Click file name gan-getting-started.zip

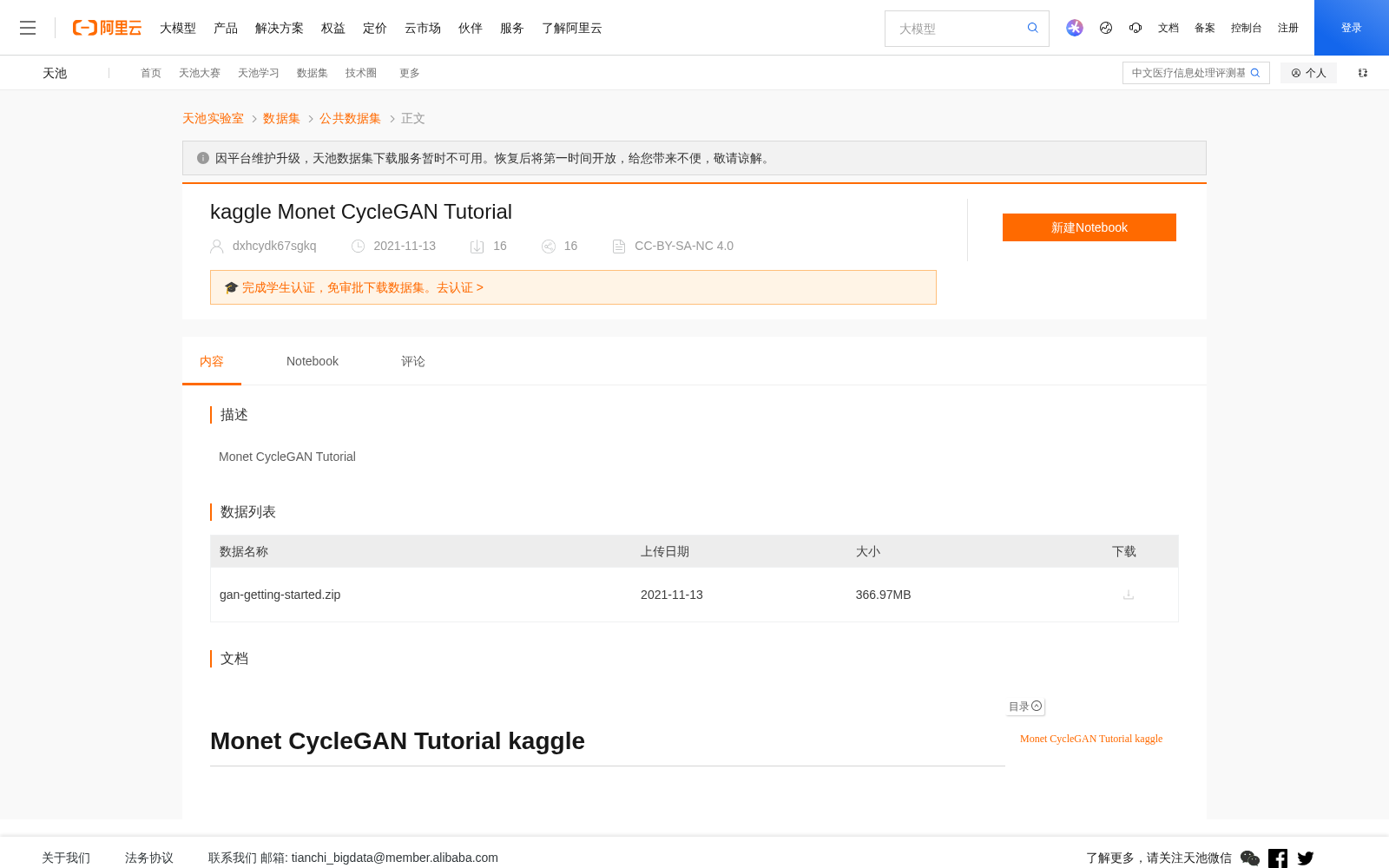[280, 595]
